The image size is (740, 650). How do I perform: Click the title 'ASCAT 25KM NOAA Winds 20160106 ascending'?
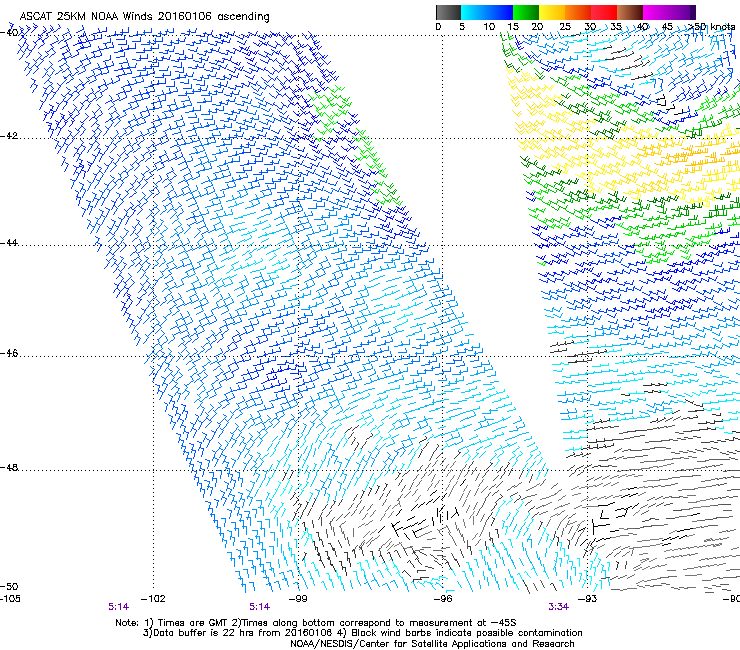144,17
